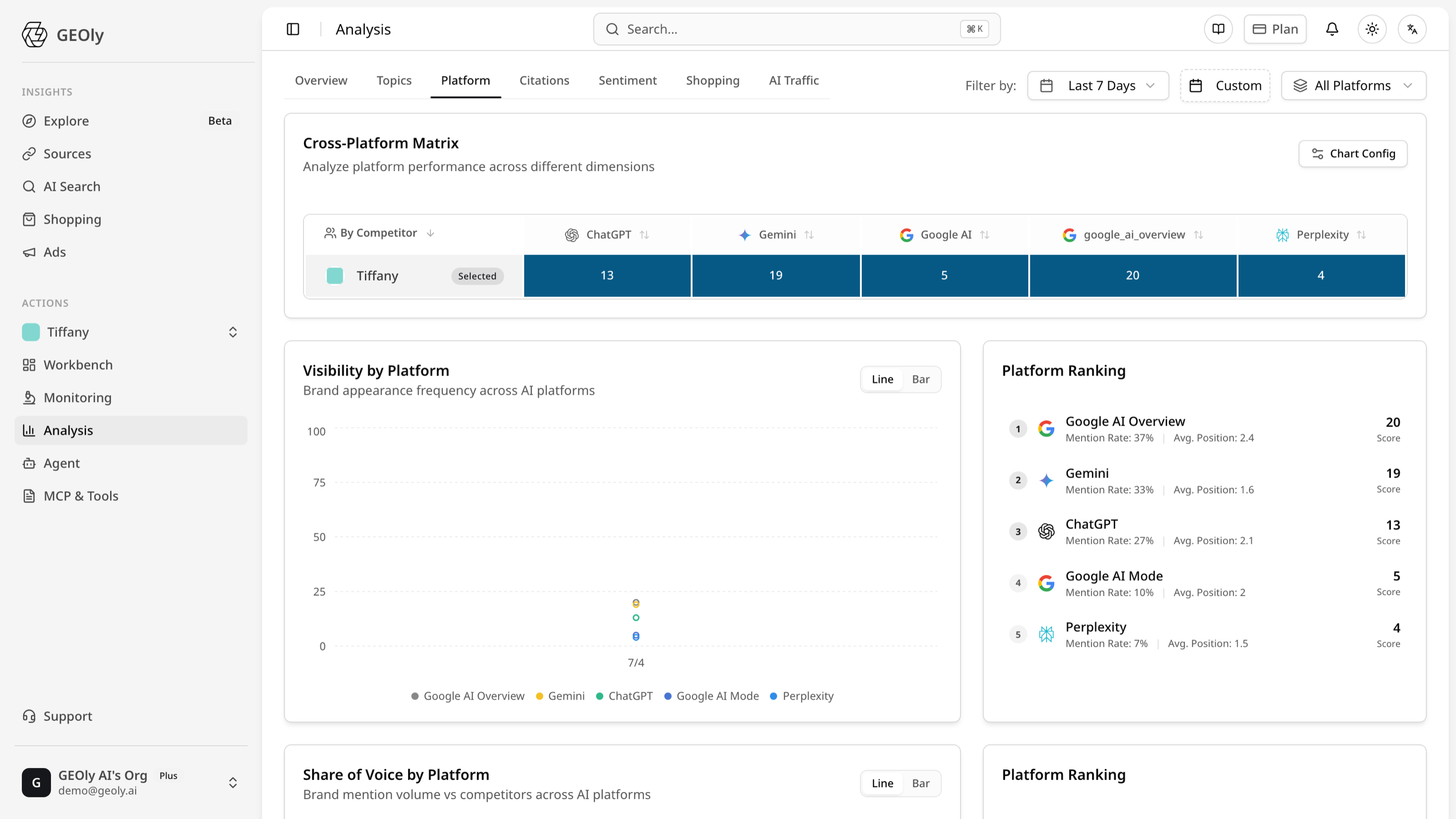The height and width of the screenshot is (819, 1456).
Task: Collapse the sidebar panel icon
Action: 293,29
